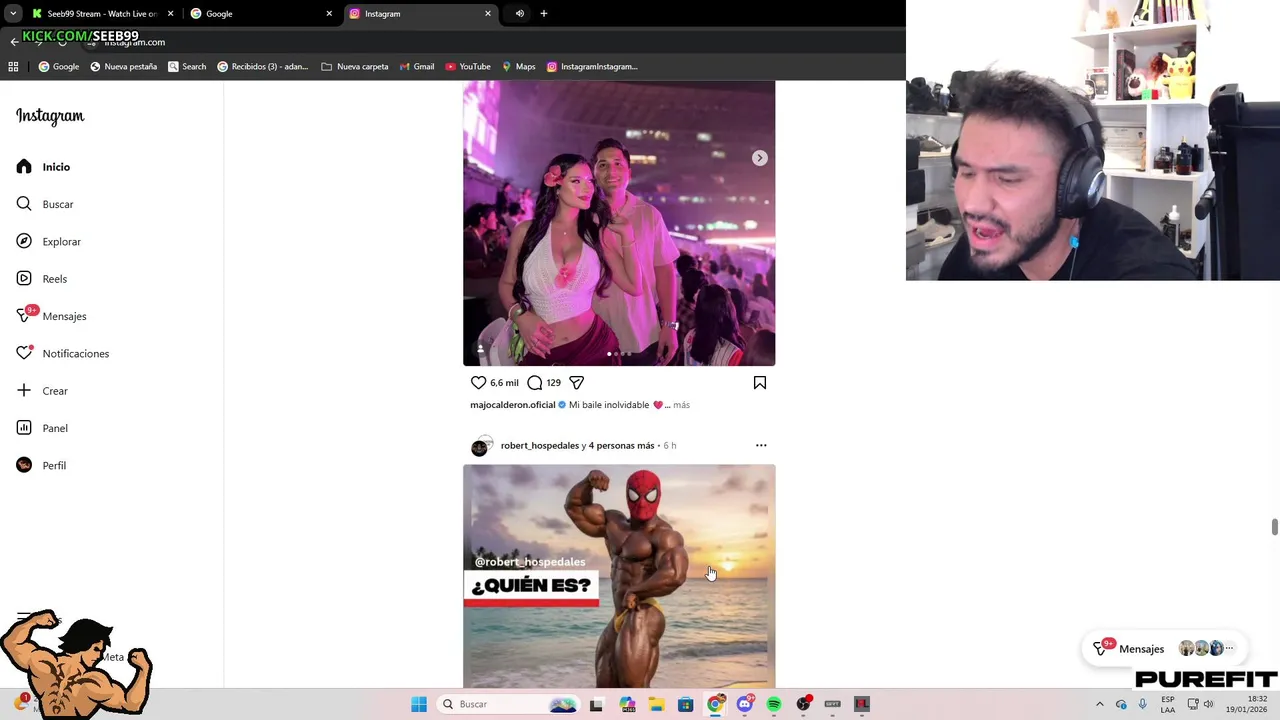The height and width of the screenshot is (720, 1280).
Task: Open robert_hospedales profile link
Action: [x=540, y=445]
